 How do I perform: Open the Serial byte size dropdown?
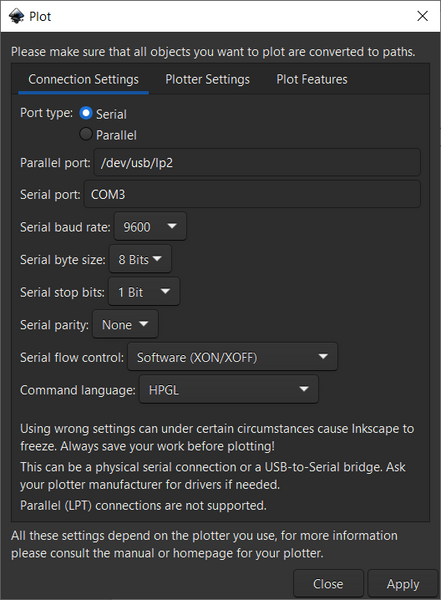pyautogui.click(x=140, y=259)
